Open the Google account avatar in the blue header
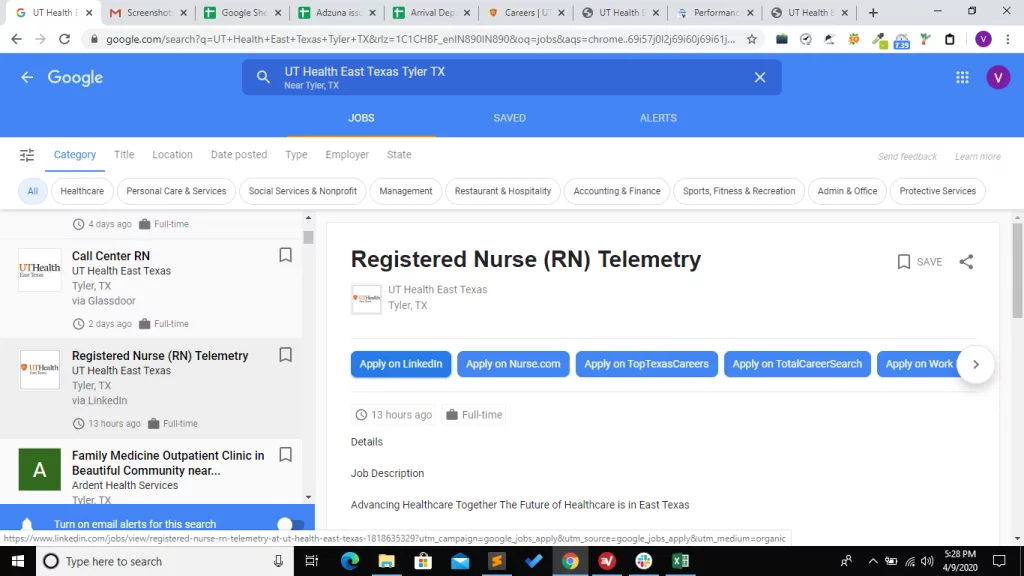The height and width of the screenshot is (576, 1024). click(998, 77)
